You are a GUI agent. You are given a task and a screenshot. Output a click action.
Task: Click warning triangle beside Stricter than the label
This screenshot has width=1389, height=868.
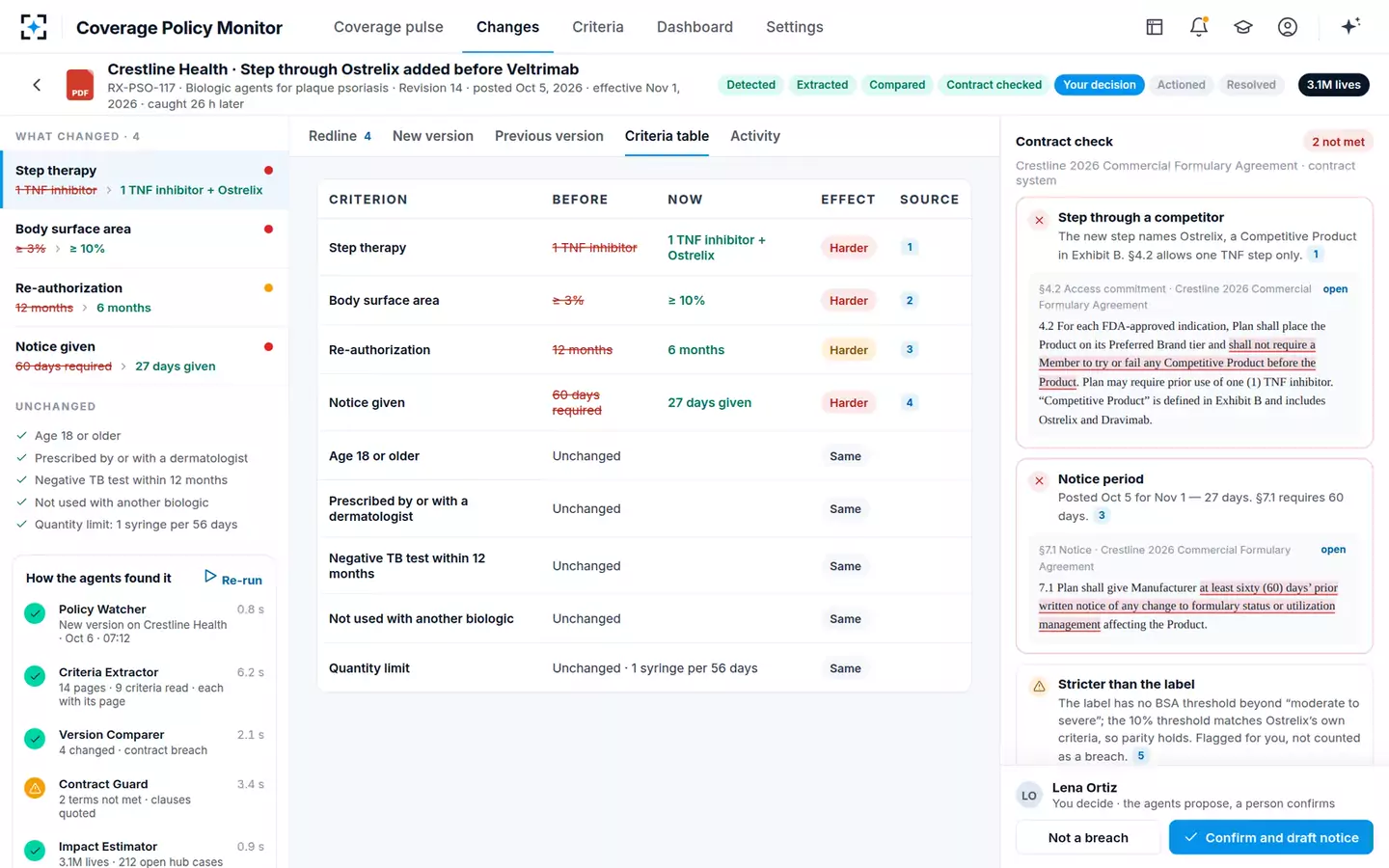1039,687
